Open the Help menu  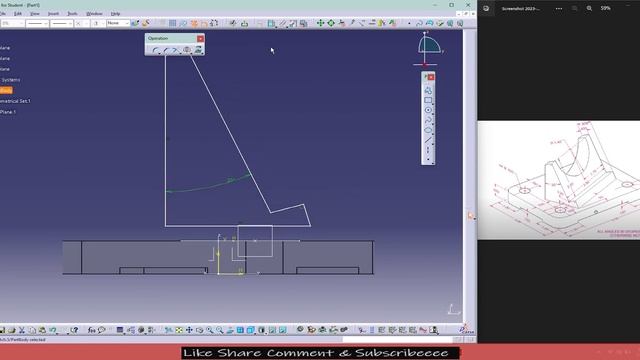(115, 13)
